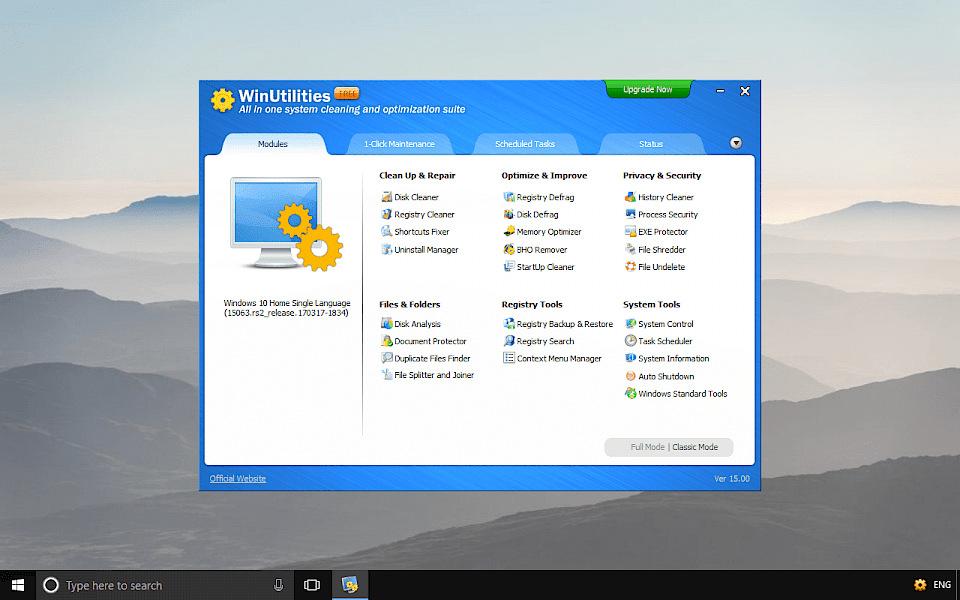Open Disk Analysis icon
The width and height of the screenshot is (960, 600).
point(386,323)
